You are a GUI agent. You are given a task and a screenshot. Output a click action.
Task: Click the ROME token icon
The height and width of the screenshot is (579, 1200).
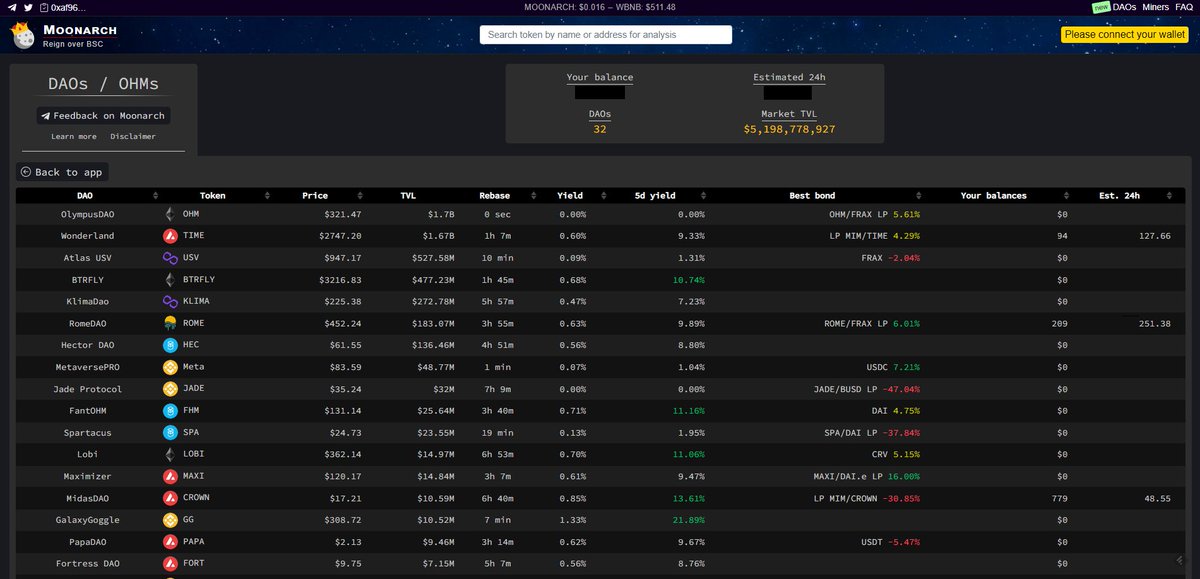[x=170, y=323]
